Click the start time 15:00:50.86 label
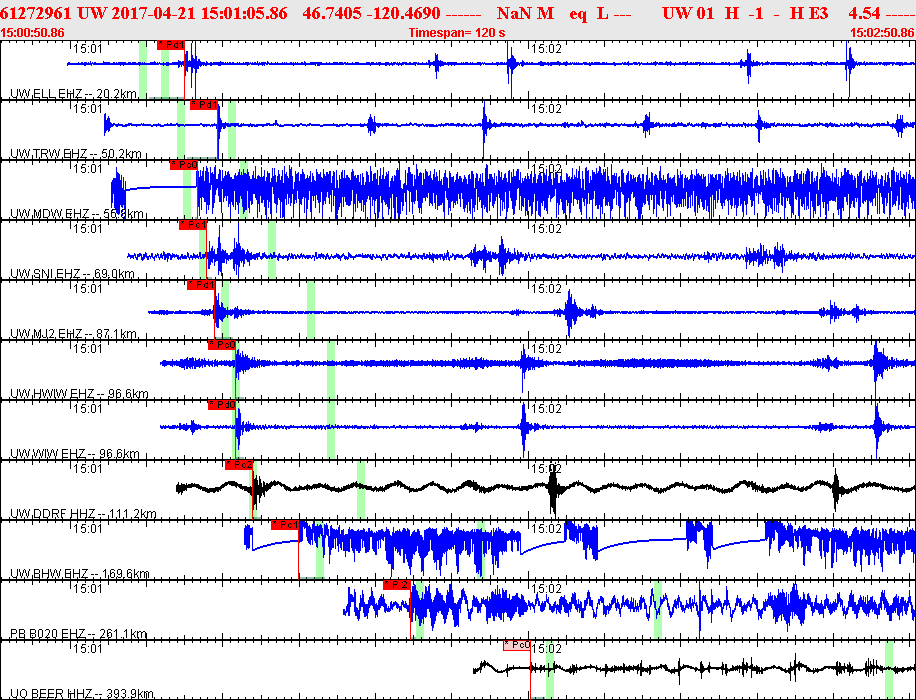Image resolution: width=916 pixels, height=700 pixels. click(33, 33)
